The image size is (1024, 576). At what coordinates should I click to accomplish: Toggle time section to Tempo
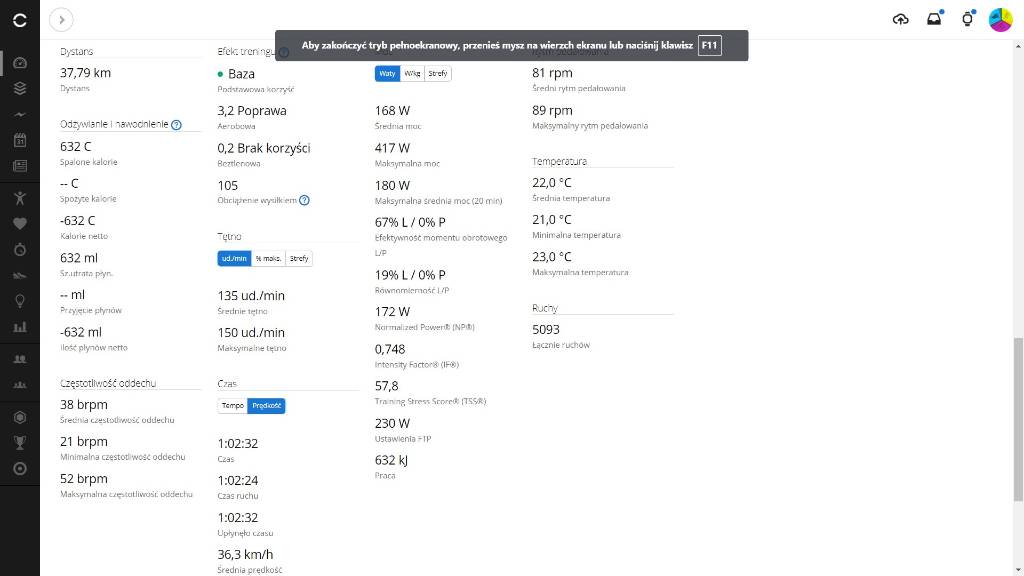click(232, 406)
